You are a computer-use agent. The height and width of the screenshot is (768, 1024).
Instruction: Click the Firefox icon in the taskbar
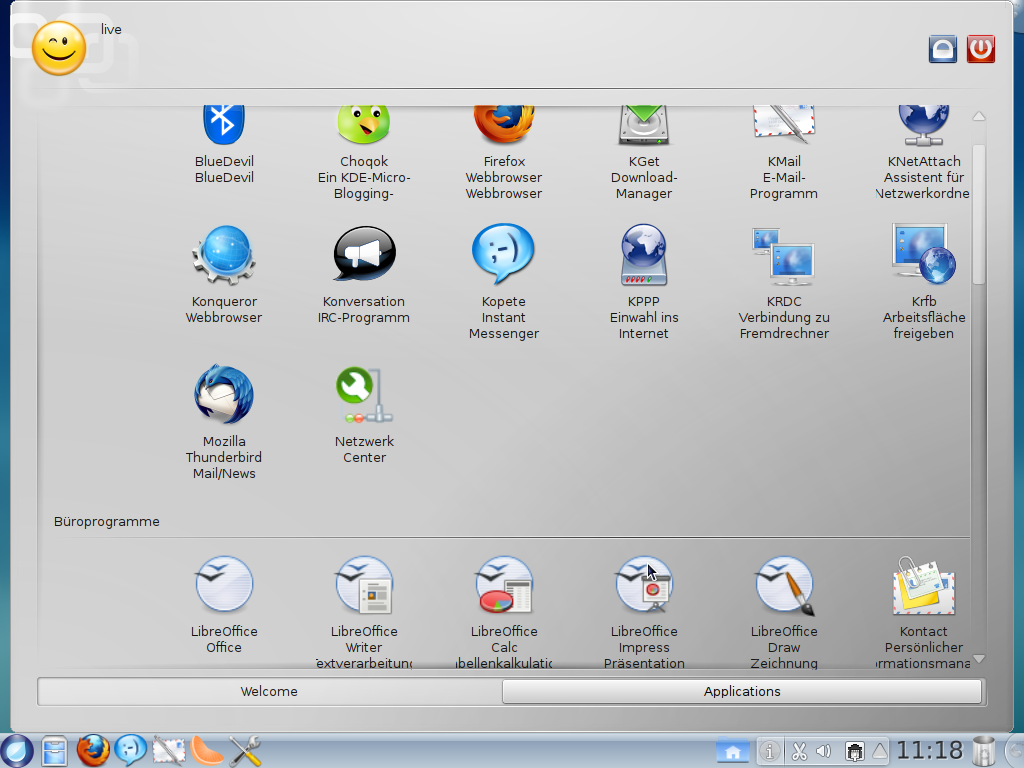coord(93,750)
